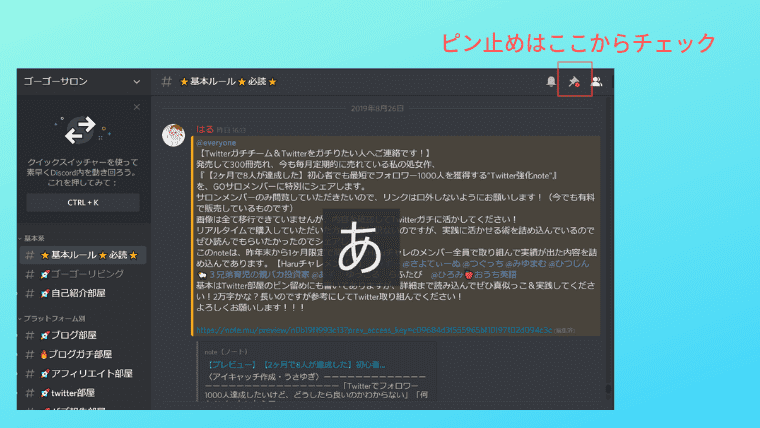Click はる's avatar image

click(174, 135)
